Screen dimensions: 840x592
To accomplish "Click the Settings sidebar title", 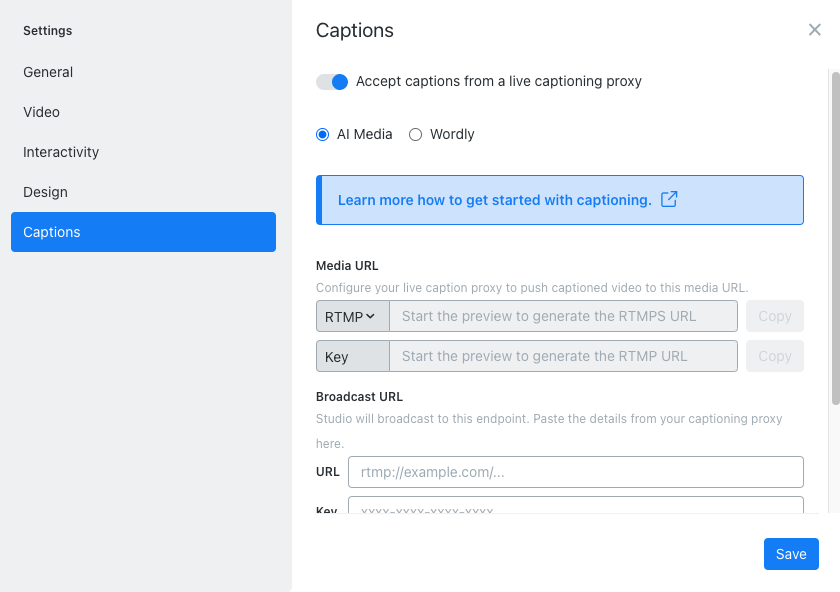I will click(48, 31).
